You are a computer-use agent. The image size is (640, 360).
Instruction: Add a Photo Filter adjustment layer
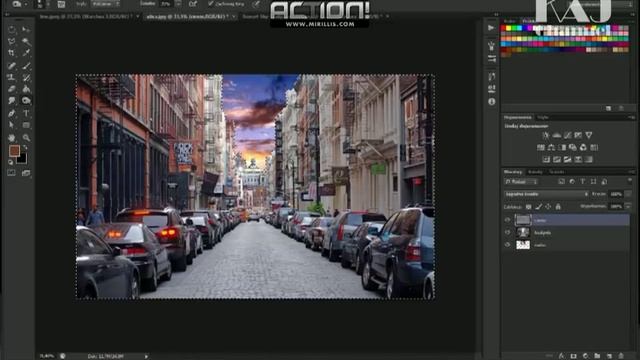tap(573, 147)
